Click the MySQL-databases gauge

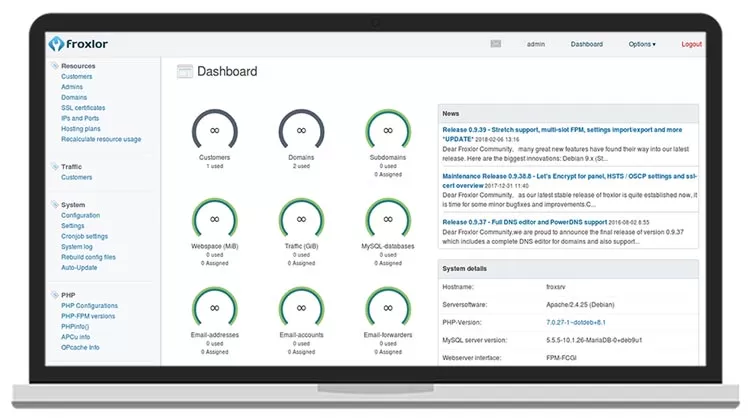(x=388, y=218)
